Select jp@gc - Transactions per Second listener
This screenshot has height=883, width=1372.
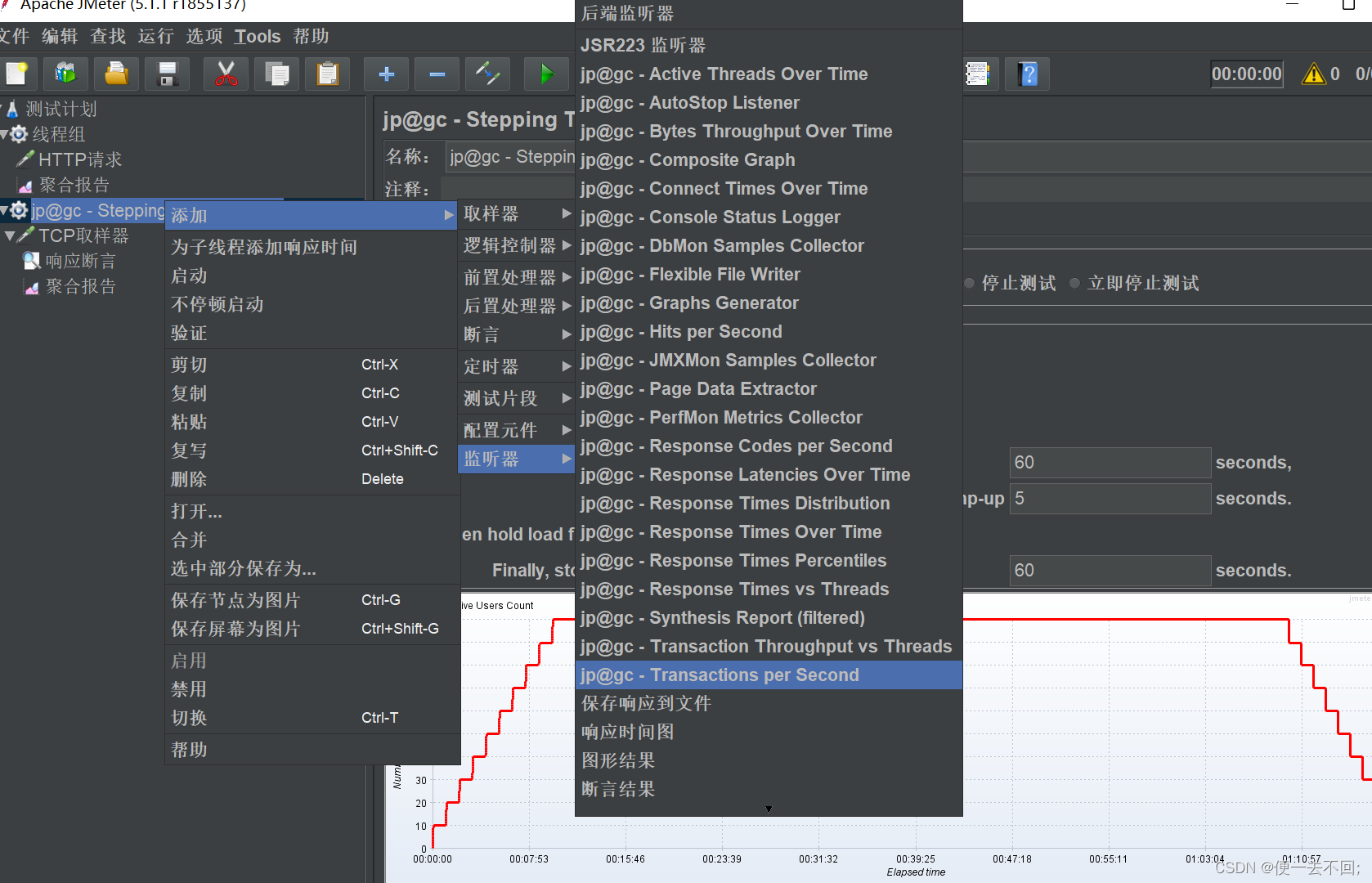[x=769, y=675]
